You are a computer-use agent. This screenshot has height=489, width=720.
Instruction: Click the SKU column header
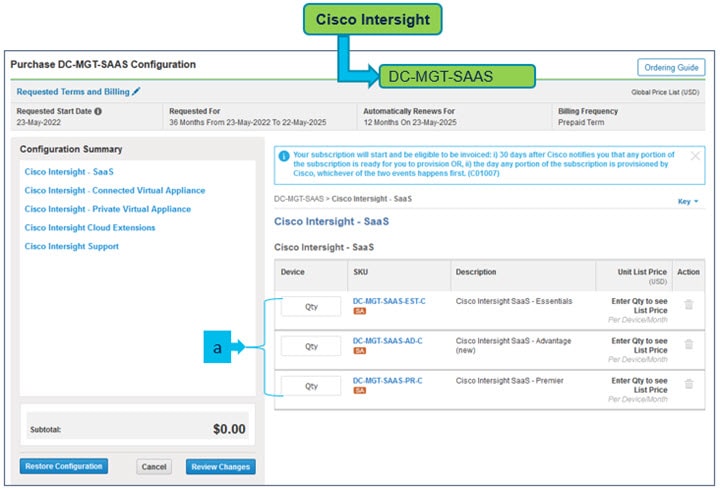click(360, 272)
